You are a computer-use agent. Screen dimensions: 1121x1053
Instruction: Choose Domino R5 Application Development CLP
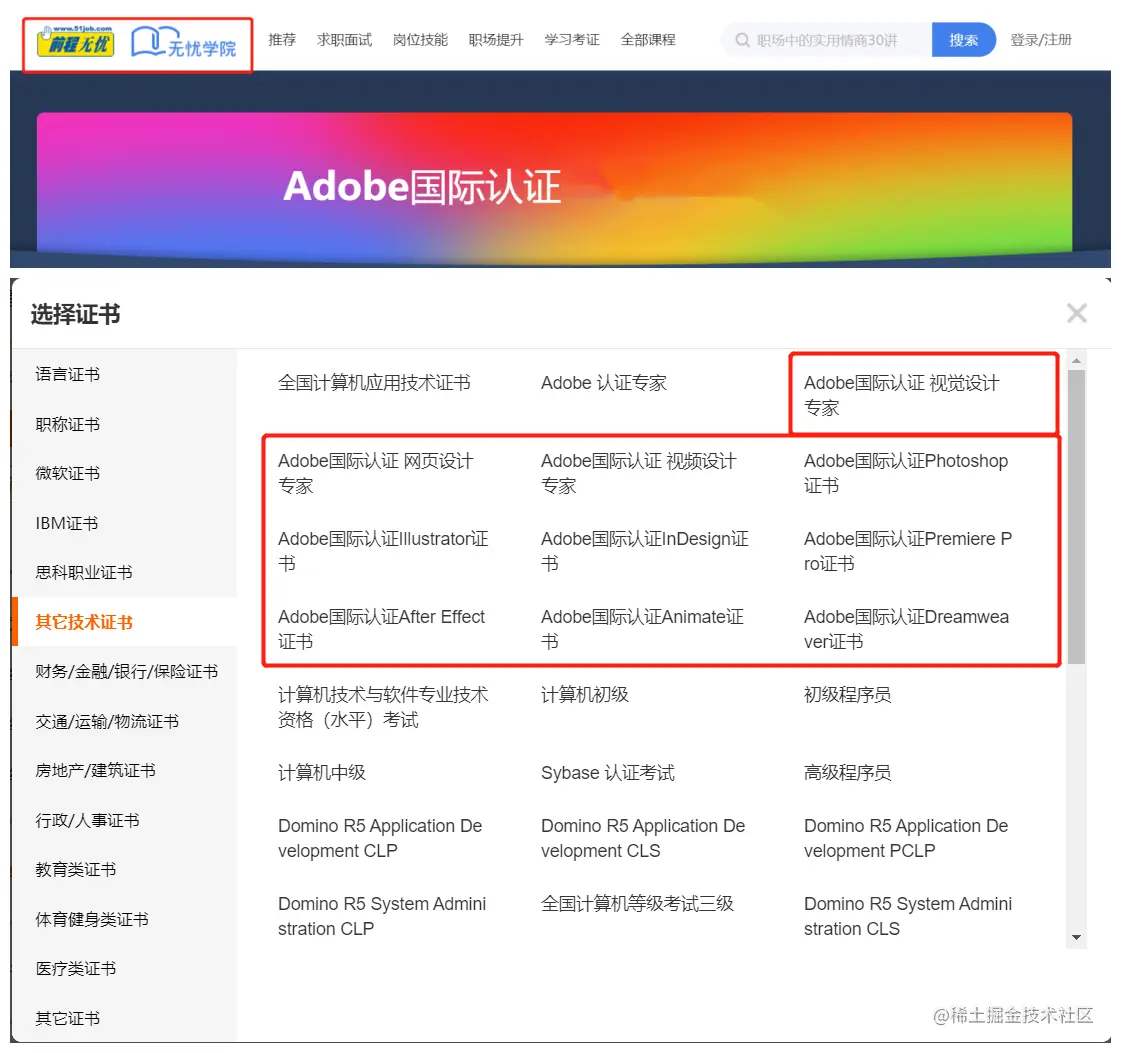point(380,838)
